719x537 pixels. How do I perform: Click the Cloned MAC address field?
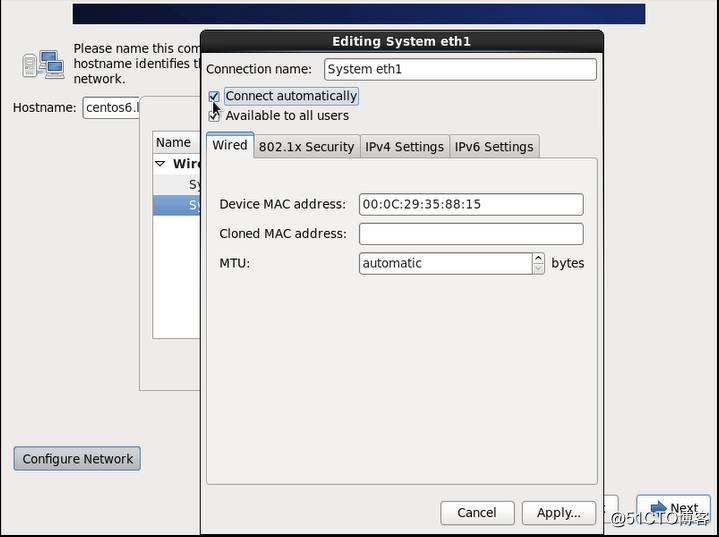[471, 234]
